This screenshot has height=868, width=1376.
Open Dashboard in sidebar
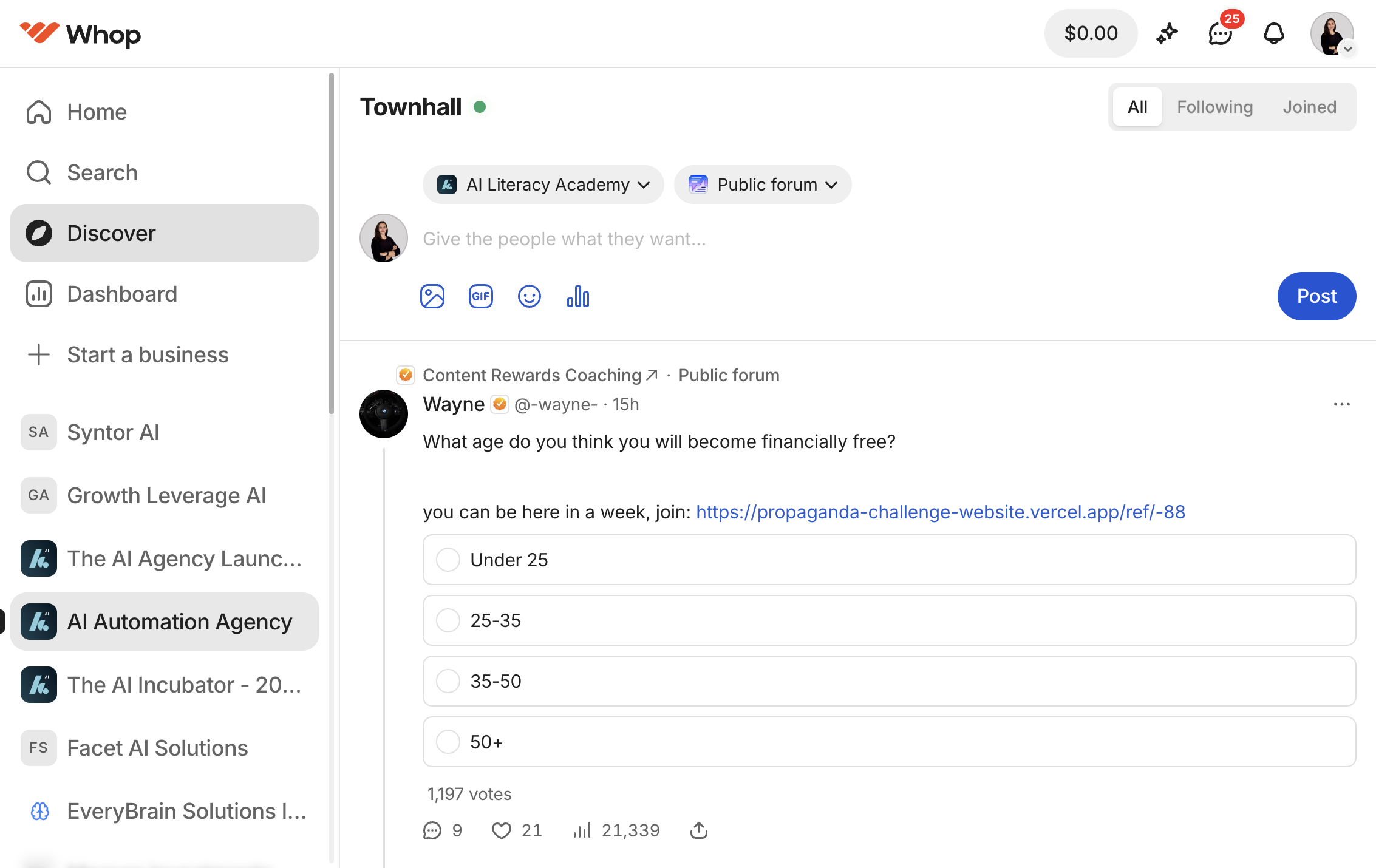[x=165, y=294]
